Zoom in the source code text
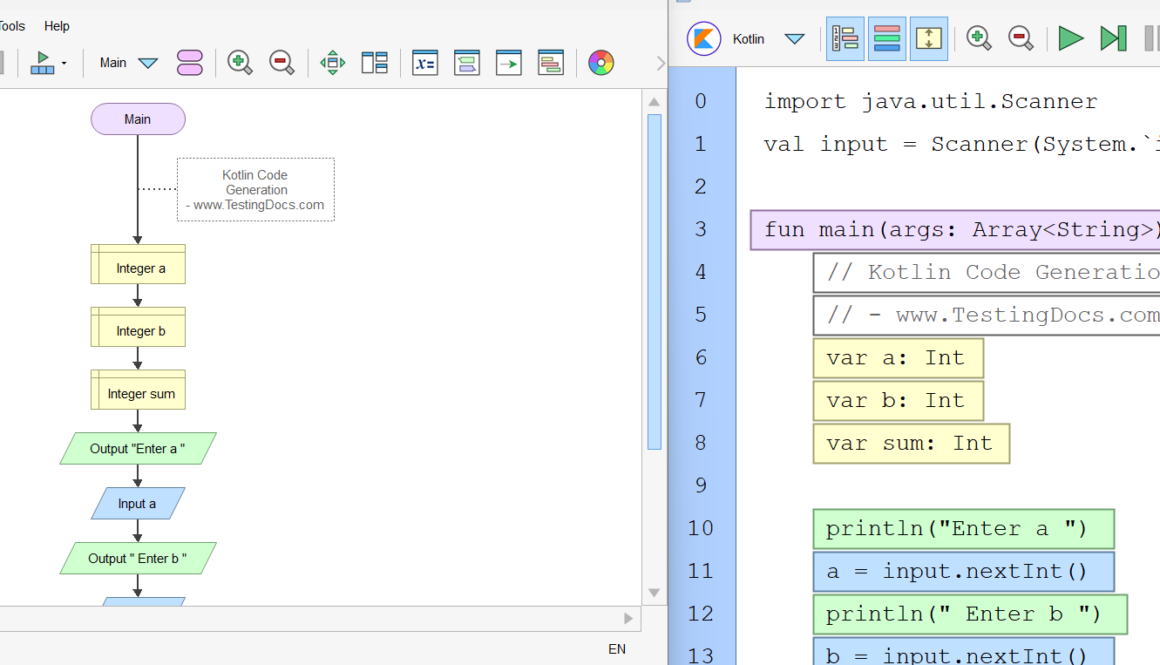 point(979,38)
